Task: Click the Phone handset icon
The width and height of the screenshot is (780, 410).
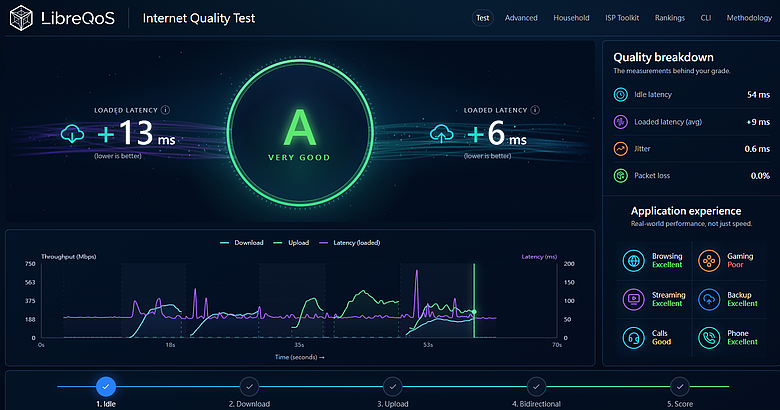Action: pyautogui.click(x=709, y=338)
